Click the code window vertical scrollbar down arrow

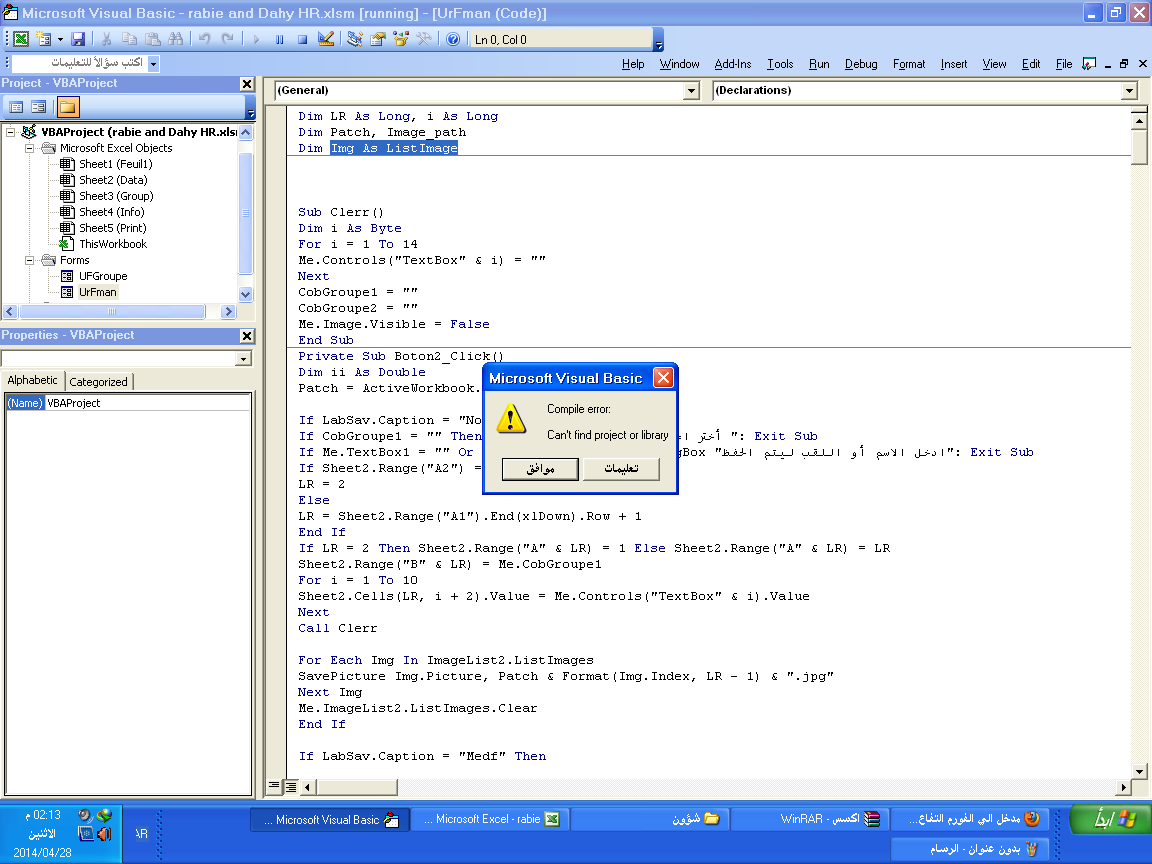coord(1139,771)
